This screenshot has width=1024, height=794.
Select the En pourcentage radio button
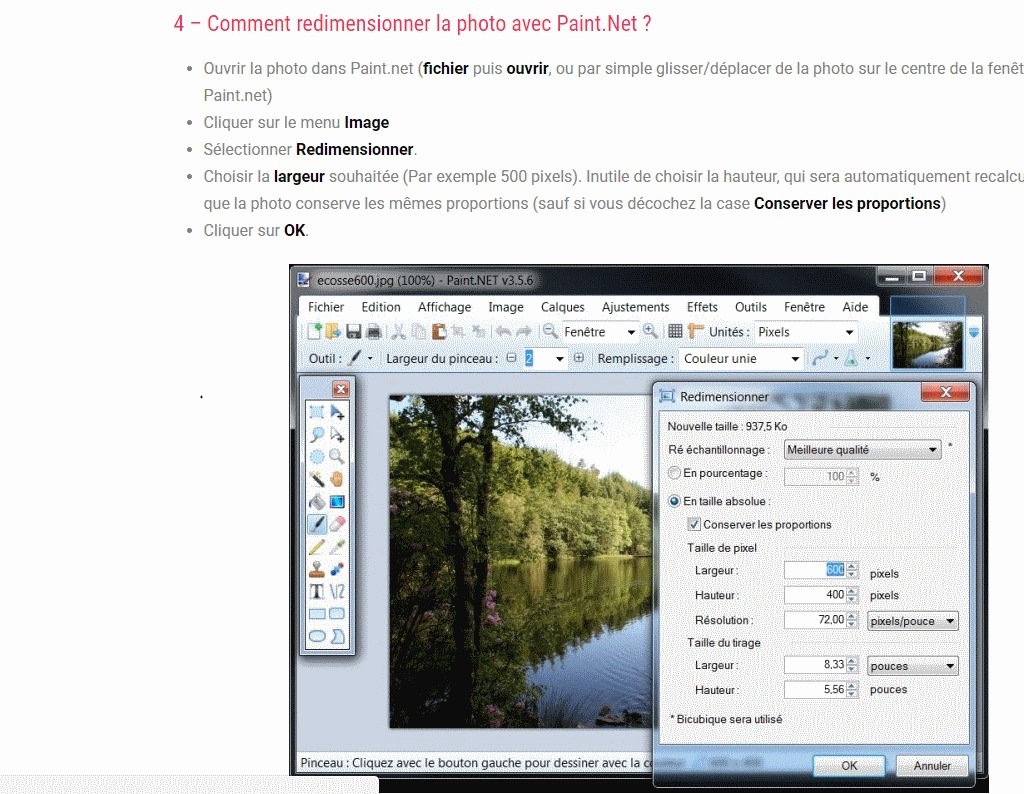675,473
